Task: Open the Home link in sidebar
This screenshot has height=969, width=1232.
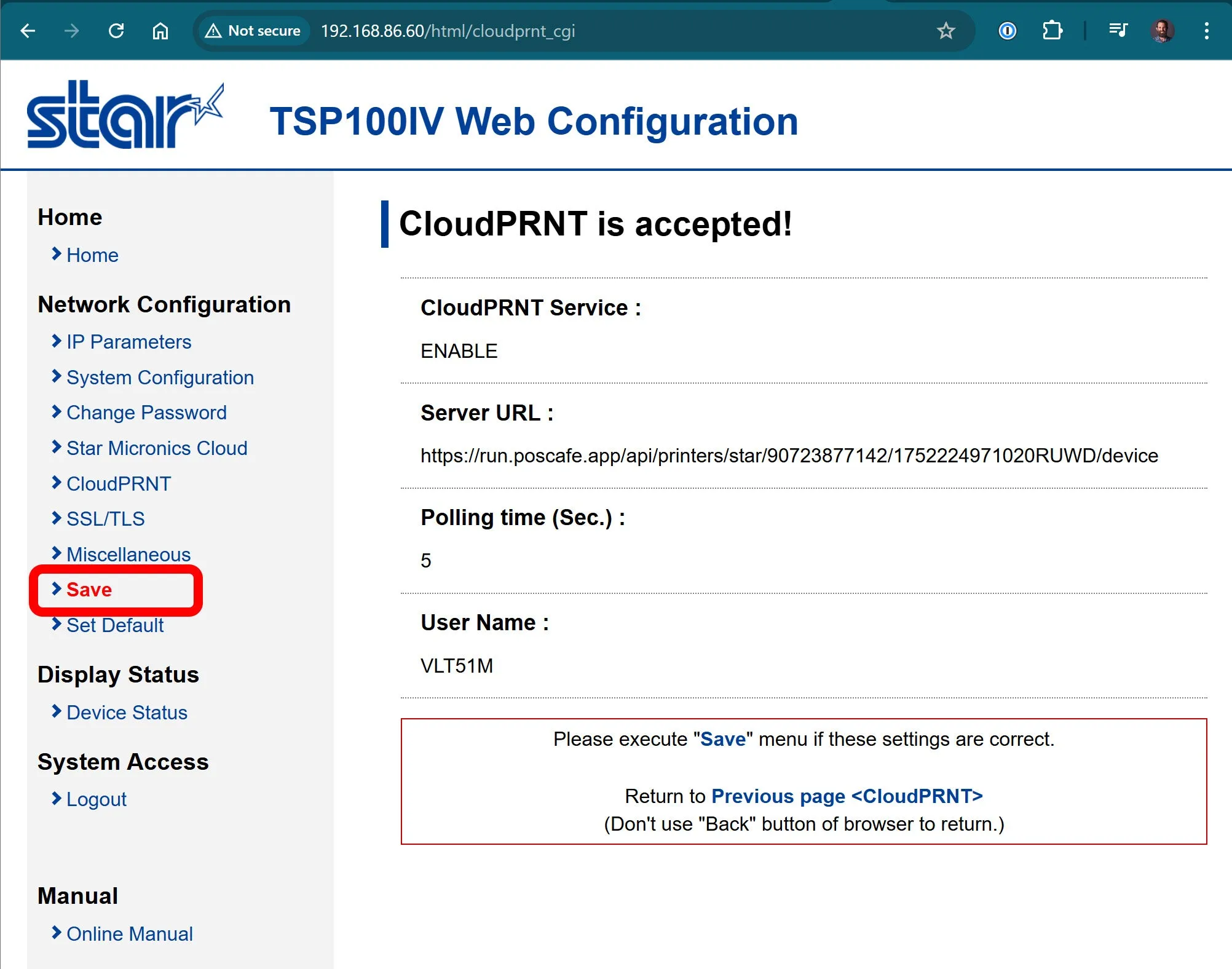Action: pos(92,255)
